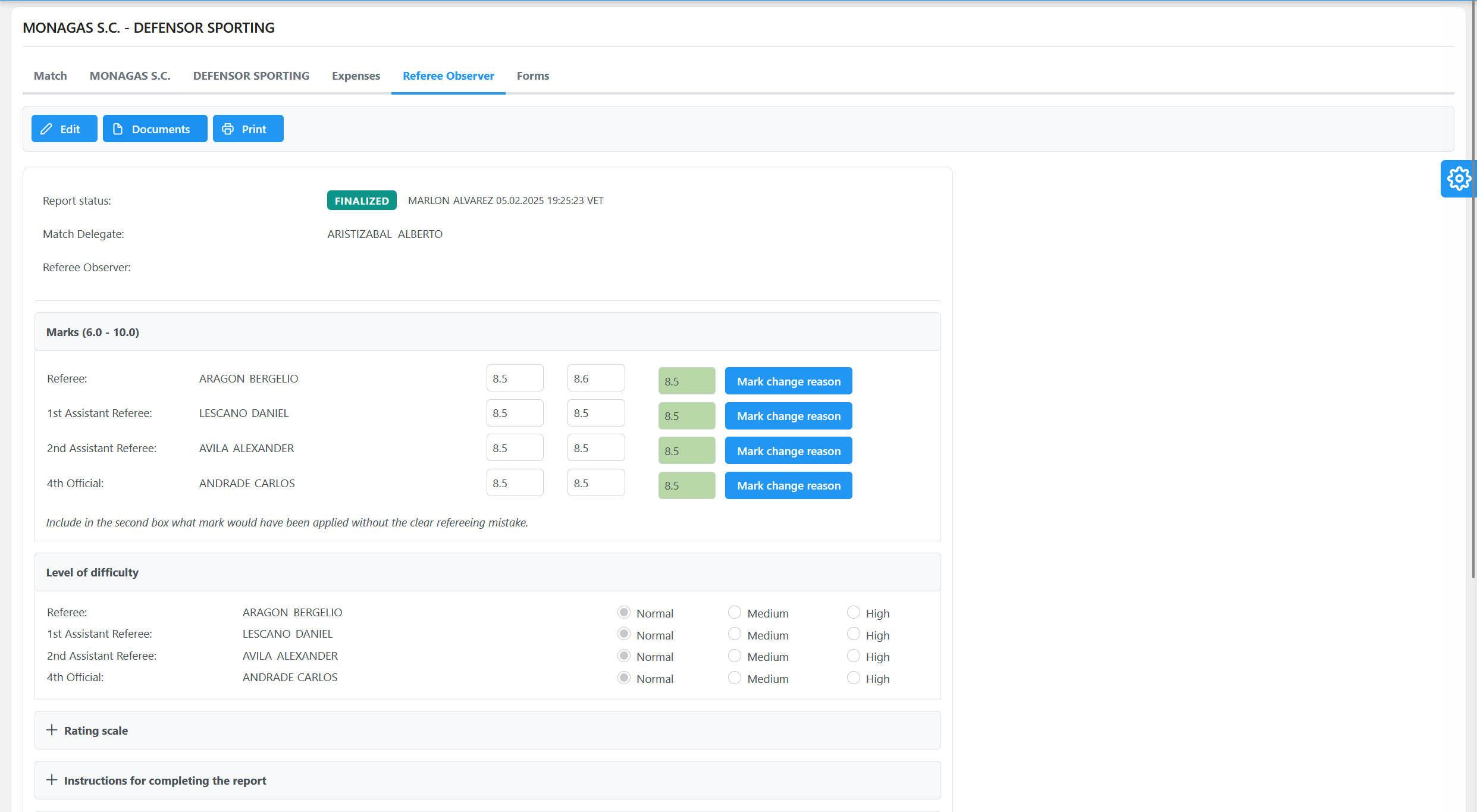1477x812 pixels.
Task: Expand the Rating scale section
Action: [x=96, y=731]
